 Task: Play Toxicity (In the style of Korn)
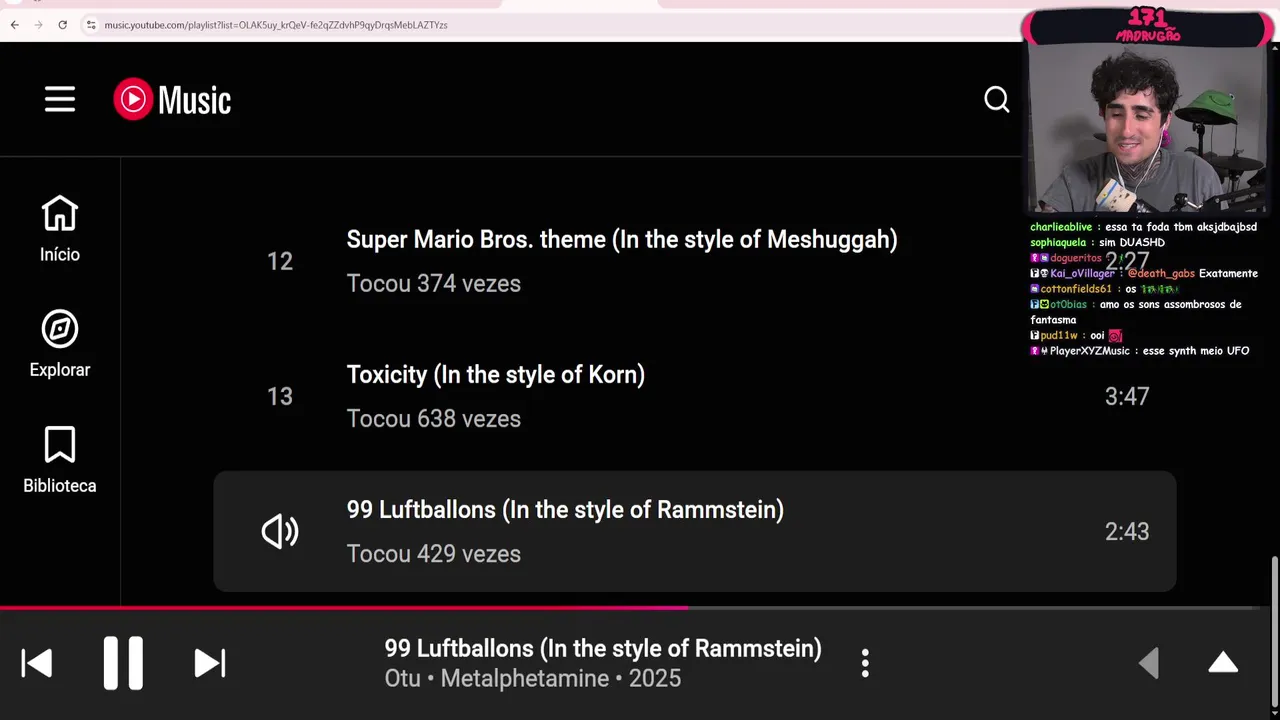point(495,375)
